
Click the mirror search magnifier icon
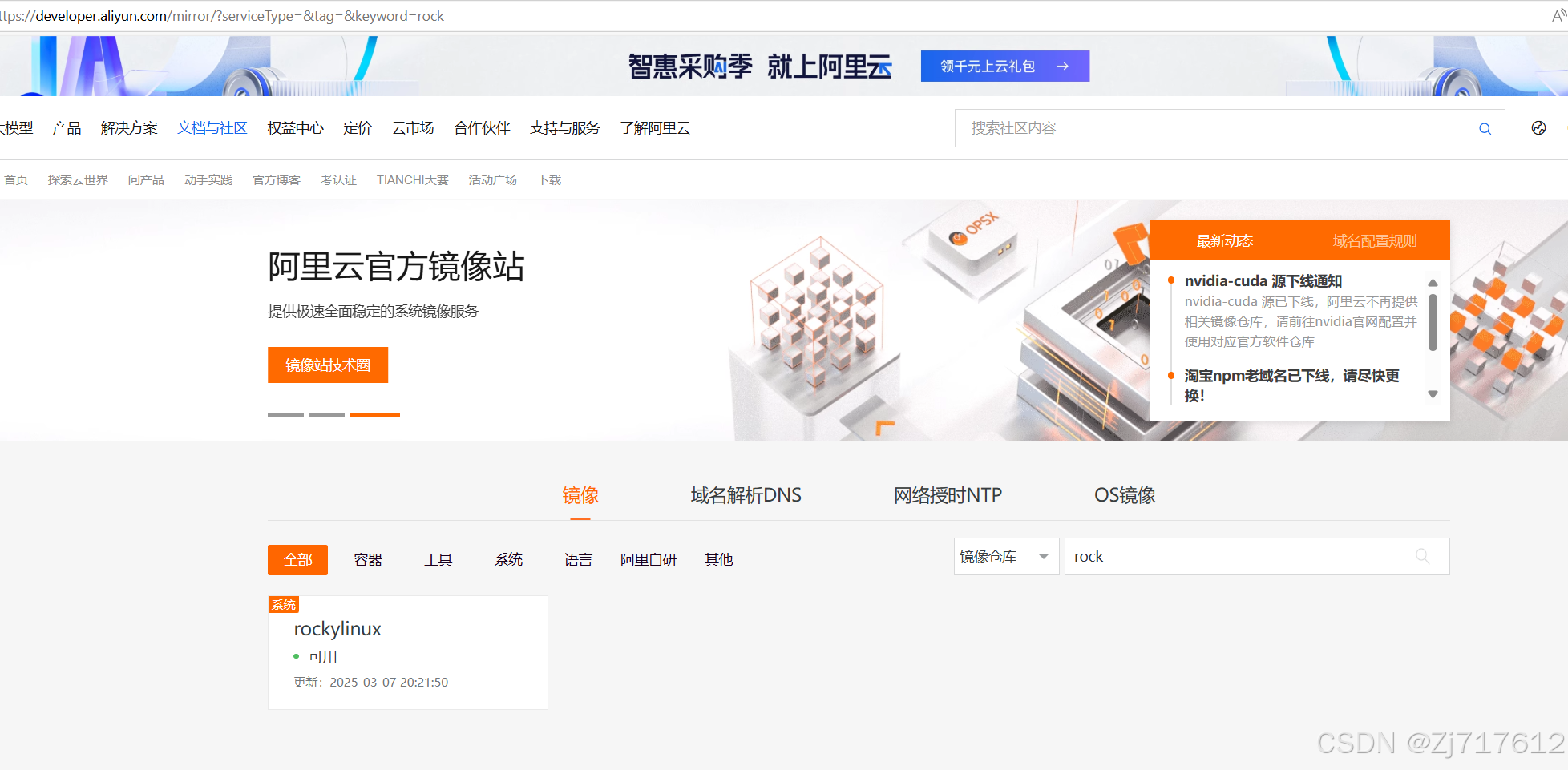click(1423, 556)
